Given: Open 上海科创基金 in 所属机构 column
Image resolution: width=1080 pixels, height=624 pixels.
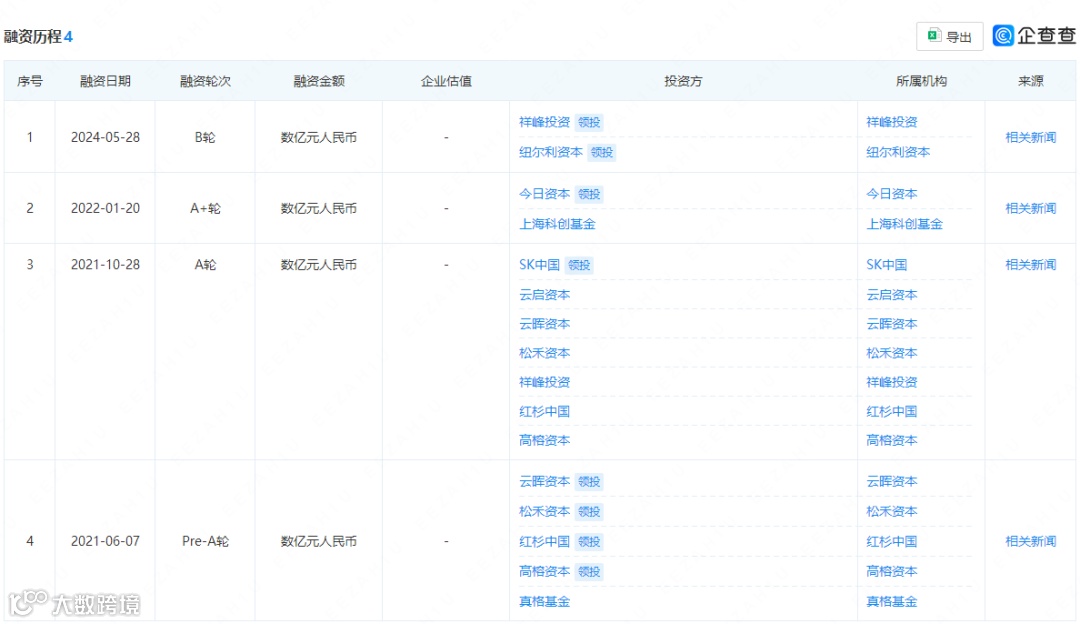Looking at the screenshot, I should [x=904, y=224].
